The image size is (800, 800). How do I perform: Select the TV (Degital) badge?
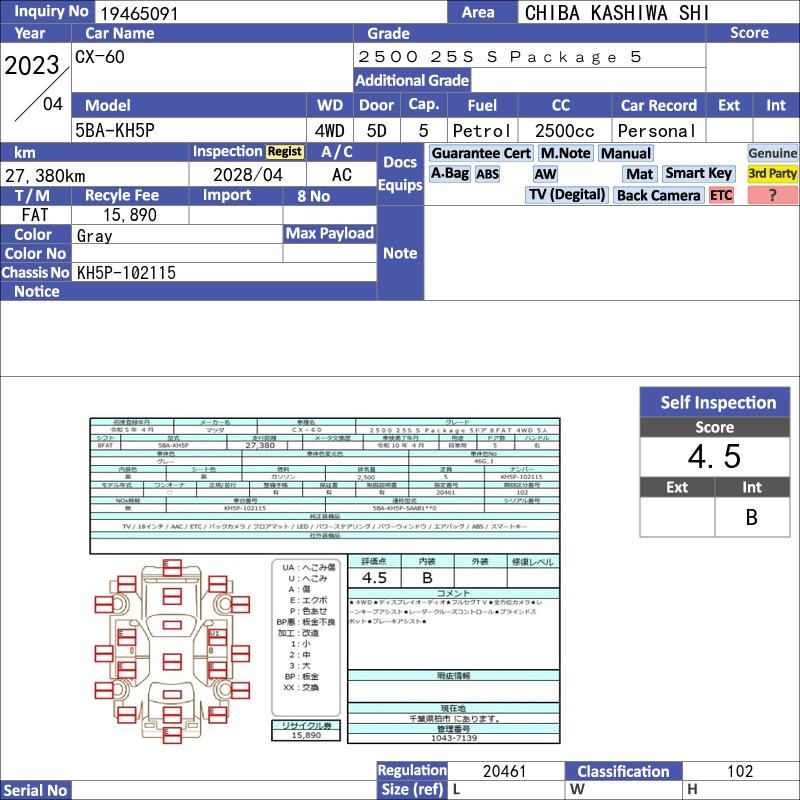(566, 195)
